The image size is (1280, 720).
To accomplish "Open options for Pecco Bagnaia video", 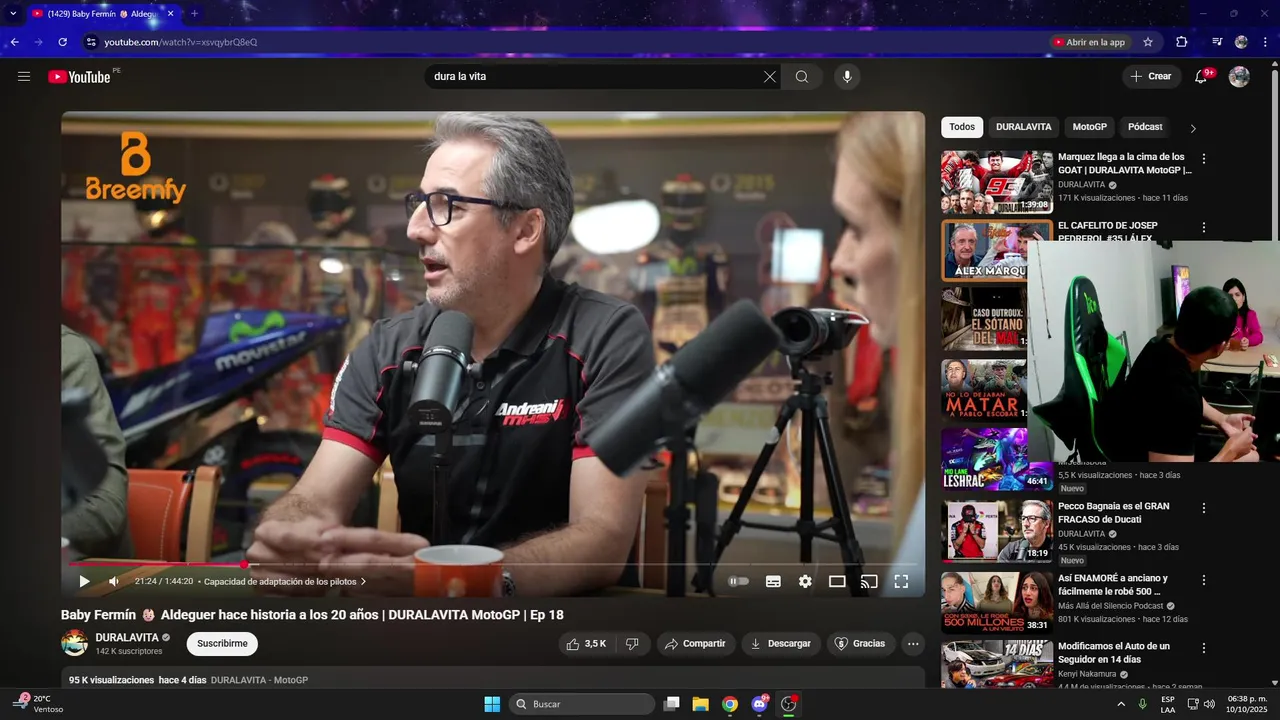I will 1204,508.
